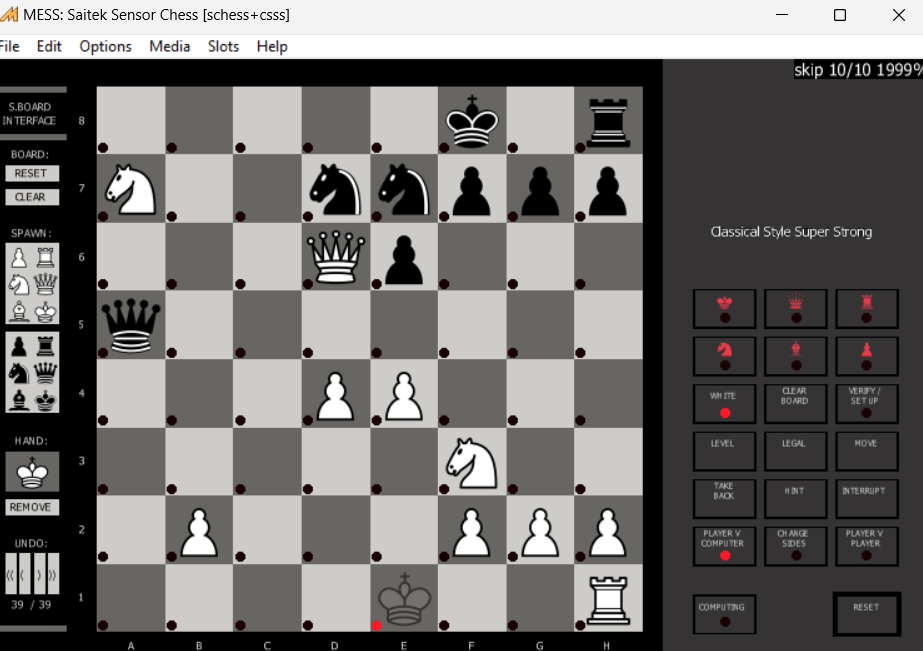The width and height of the screenshot is (923, 651).
Task: Click the white king held in hand
Action: tap(32, 471)
